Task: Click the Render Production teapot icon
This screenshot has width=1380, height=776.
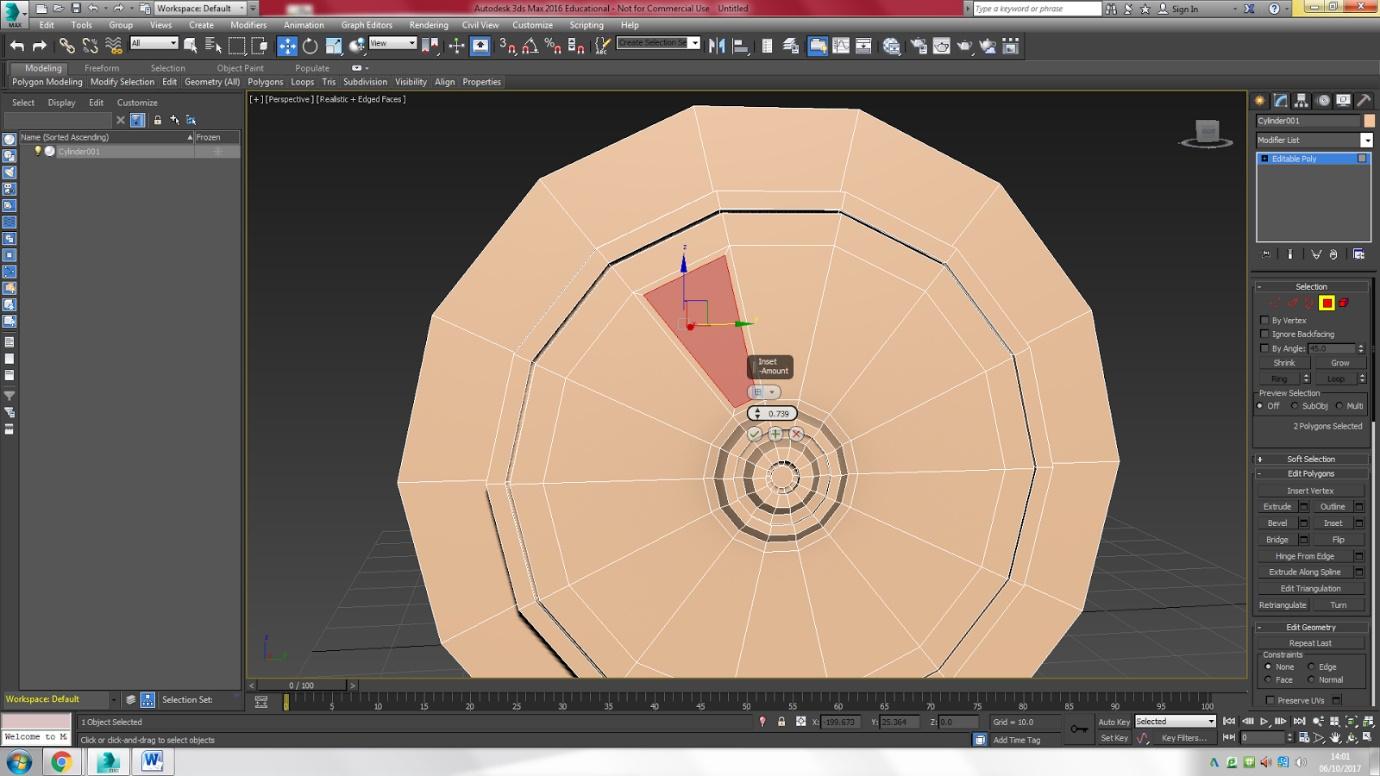Action: pyautogui.click(x=965, y=46)
